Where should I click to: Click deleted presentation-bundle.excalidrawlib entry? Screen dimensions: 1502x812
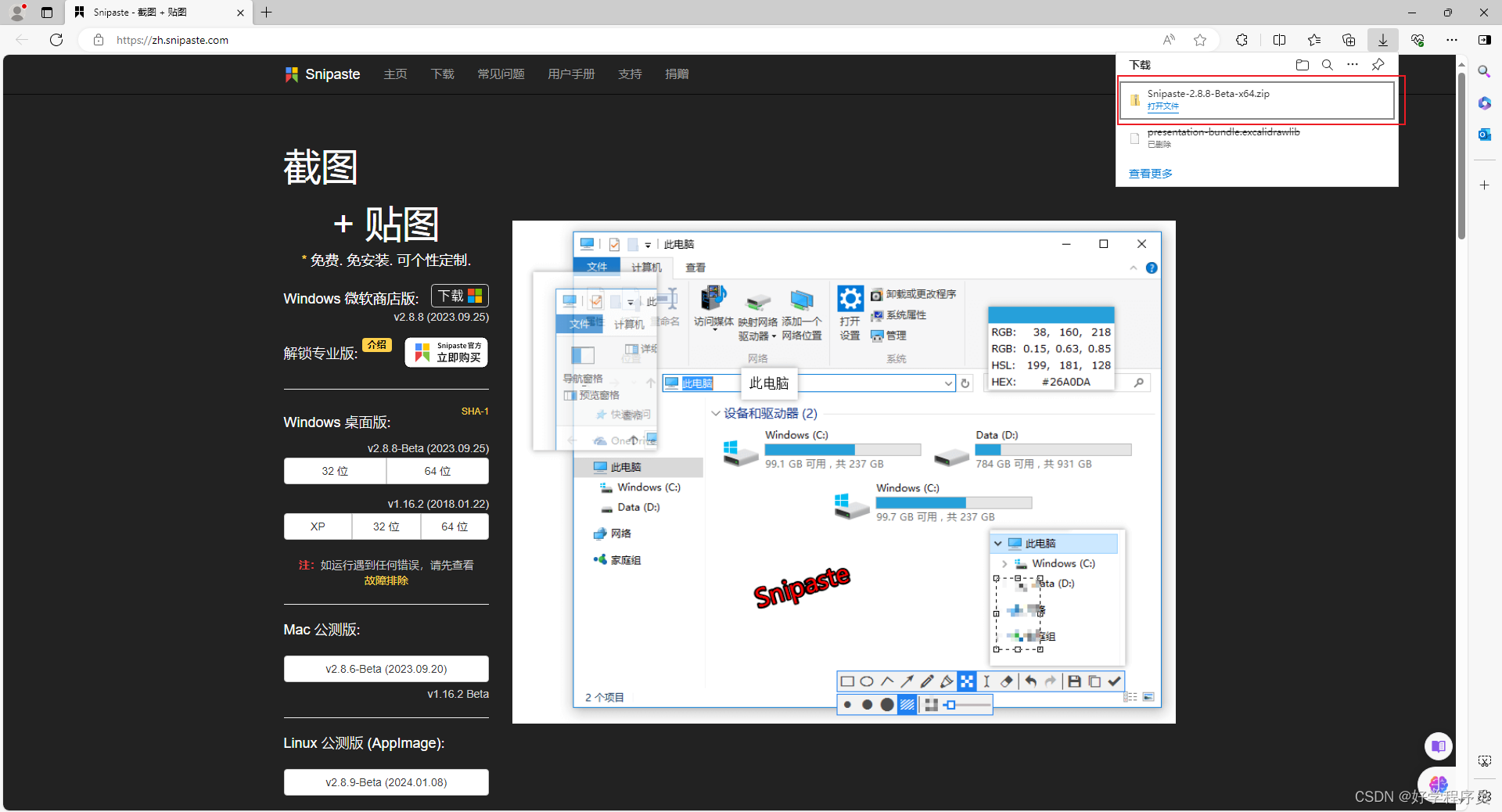point(1257,138)
